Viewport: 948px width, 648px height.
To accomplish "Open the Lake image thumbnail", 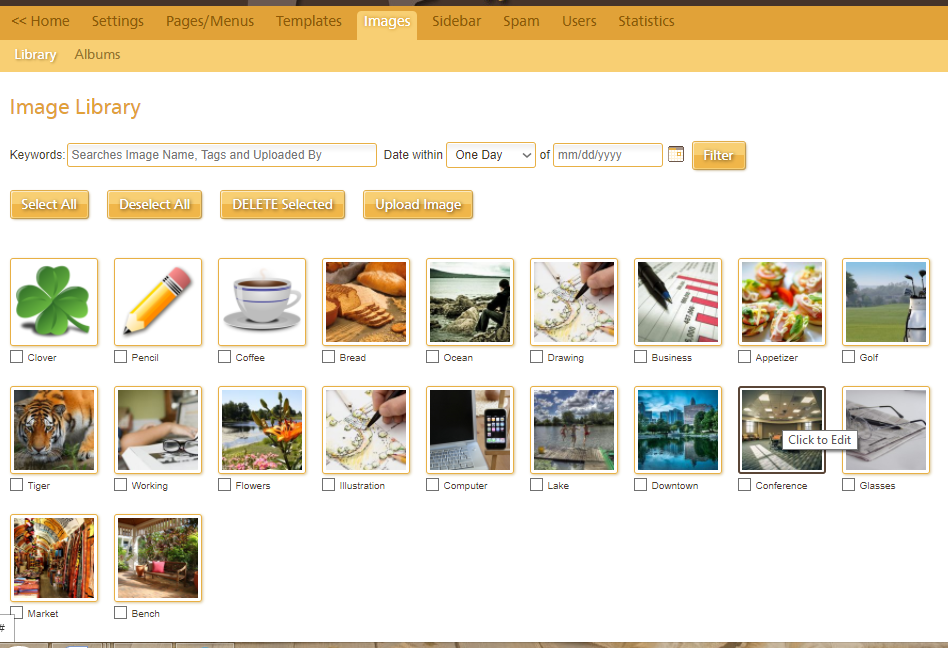I will 574,430.
